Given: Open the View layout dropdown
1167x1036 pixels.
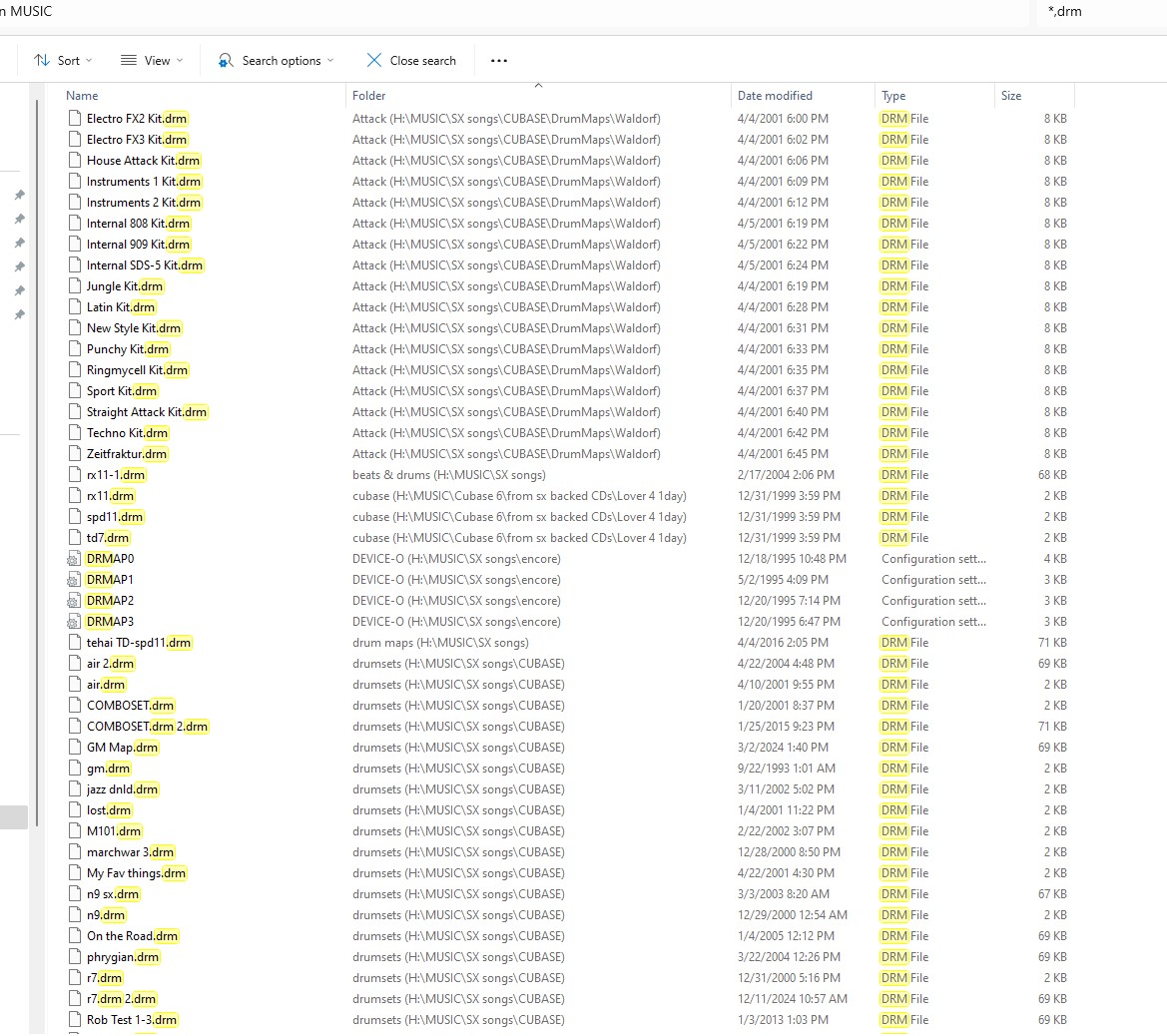Looking at the screenshot, I should (152, 60).
